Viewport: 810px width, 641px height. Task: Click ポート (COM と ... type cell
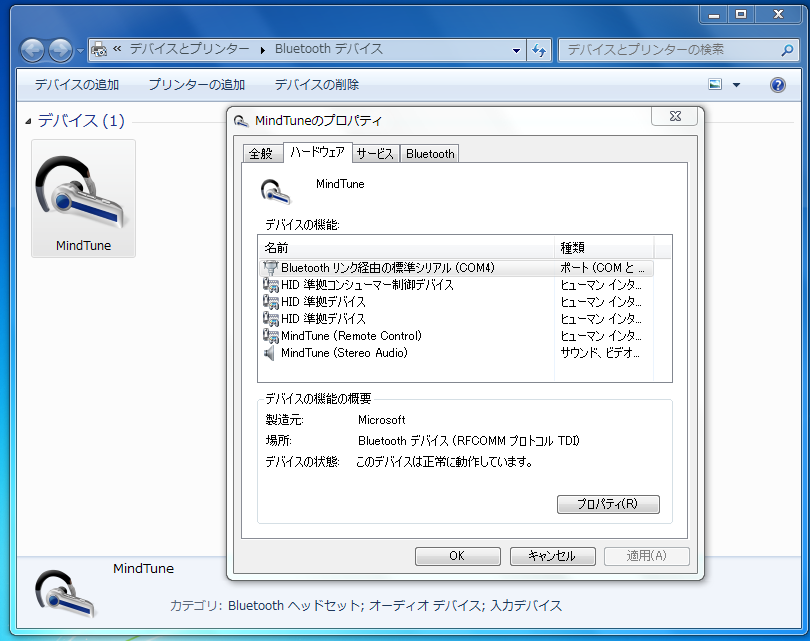602,268
